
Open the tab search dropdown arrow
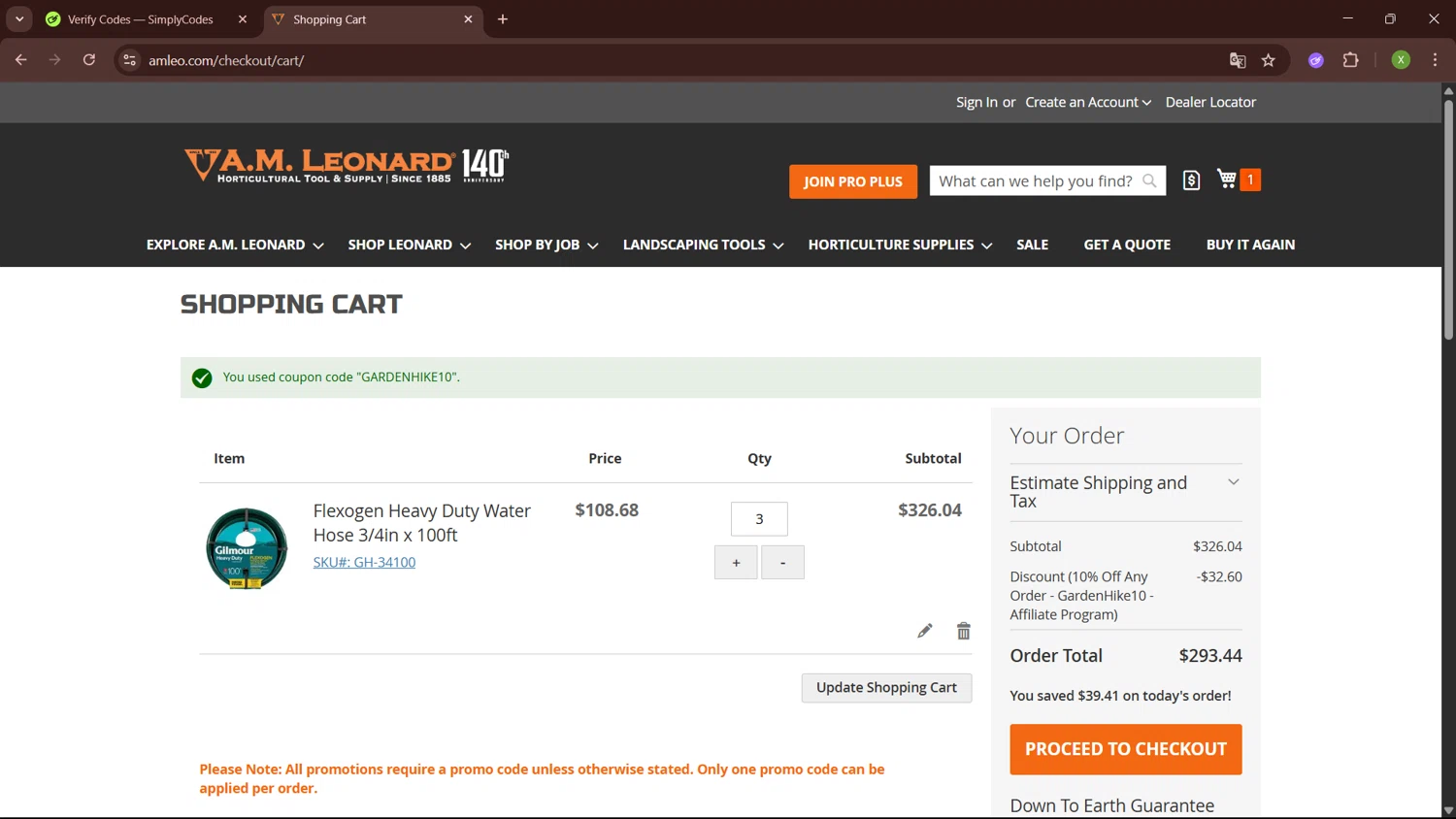19,19
